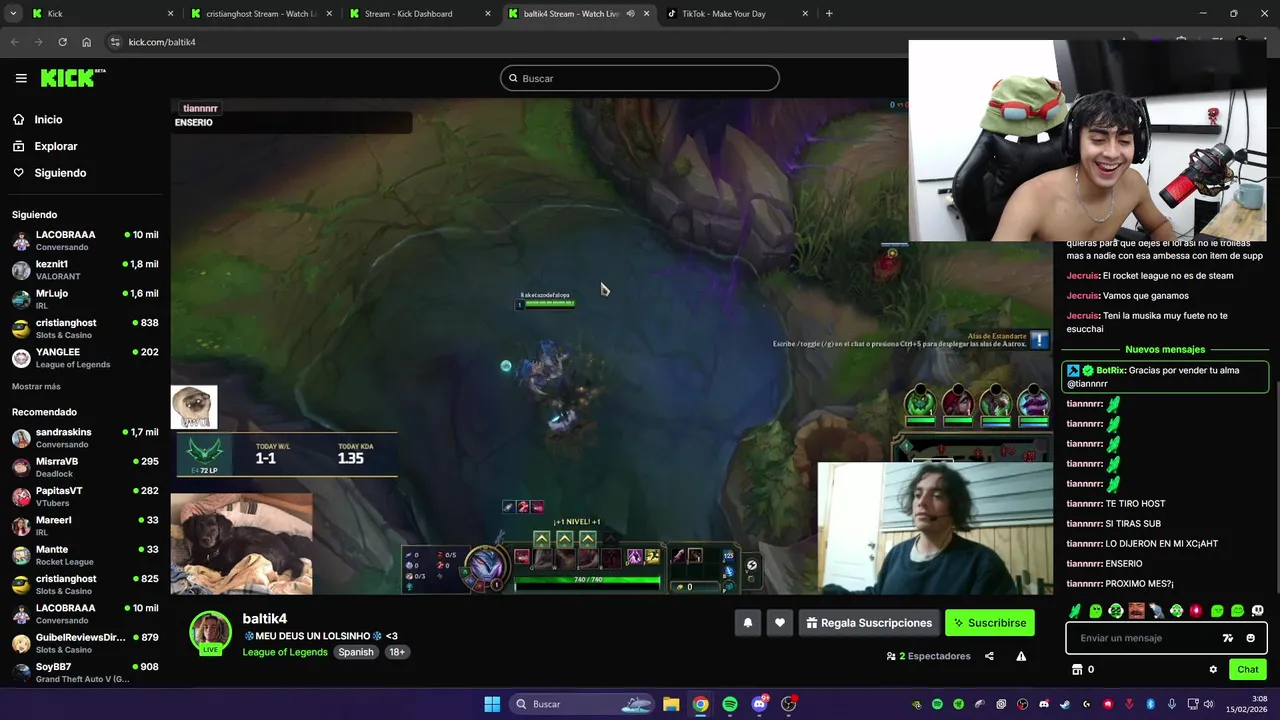Send message with the Chat button
1280x720 pixels.
pyautogui.click(x=1248, y=669)
